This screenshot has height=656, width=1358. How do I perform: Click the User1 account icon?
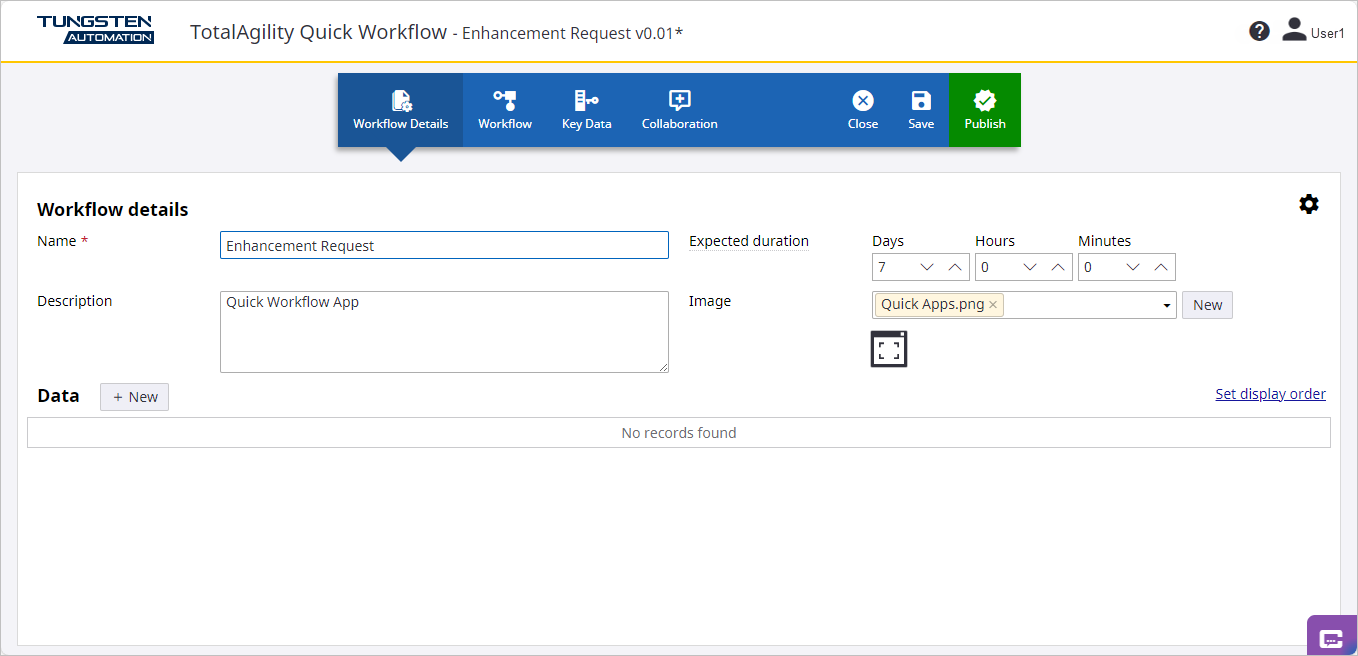pyautogui.click(x=1295, y=28)
